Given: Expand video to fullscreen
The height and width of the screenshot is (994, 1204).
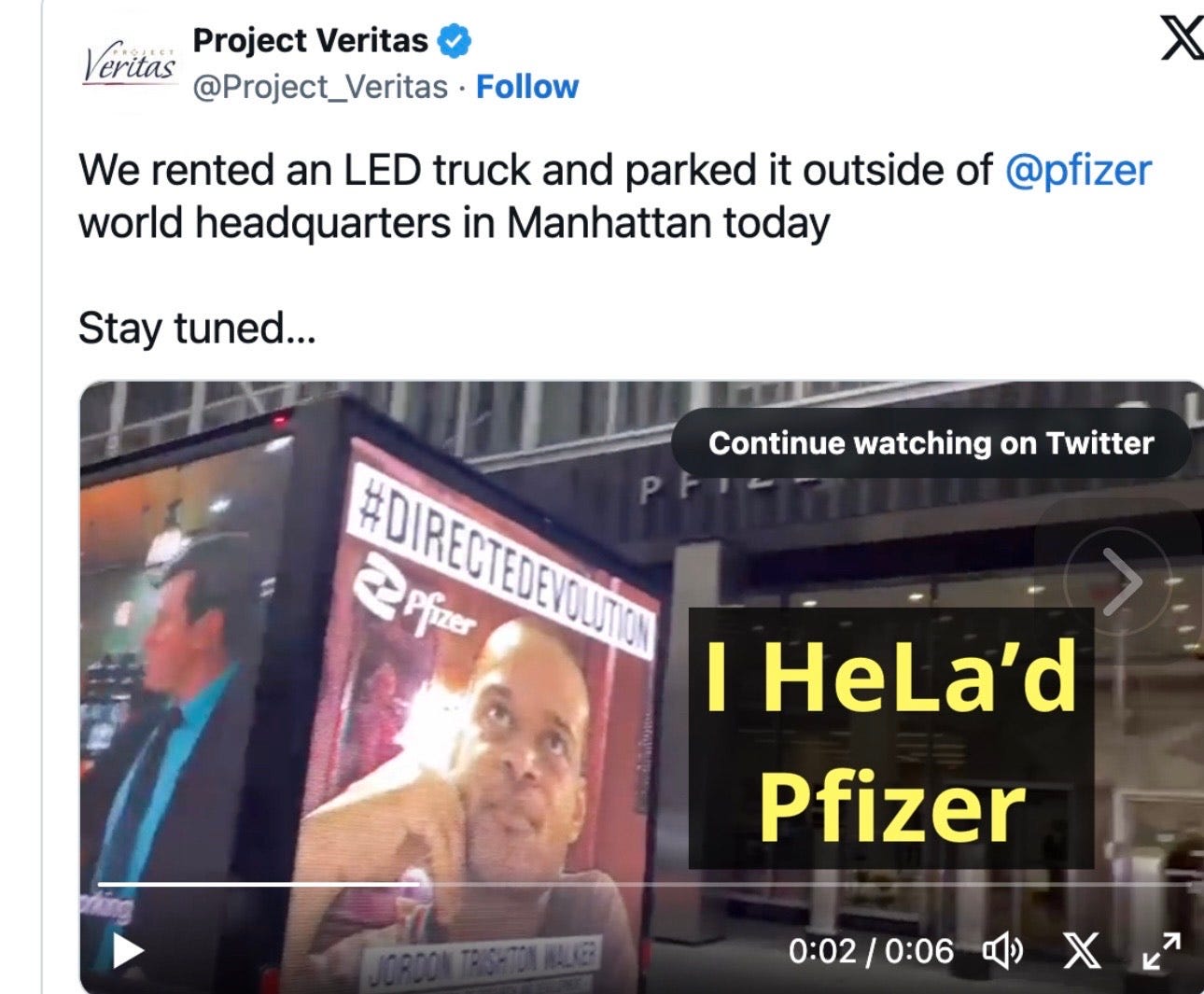Looking at the screenshot, I should (1162, 951).
